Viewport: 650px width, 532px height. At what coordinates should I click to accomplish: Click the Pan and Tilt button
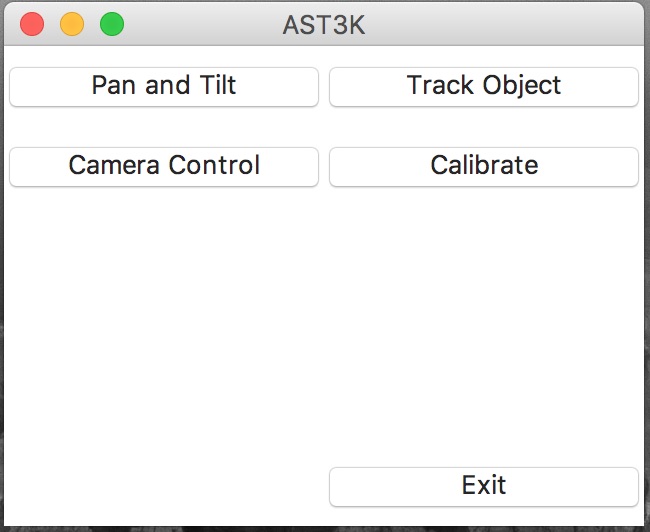pyautogui.click(x=164, y=86)
